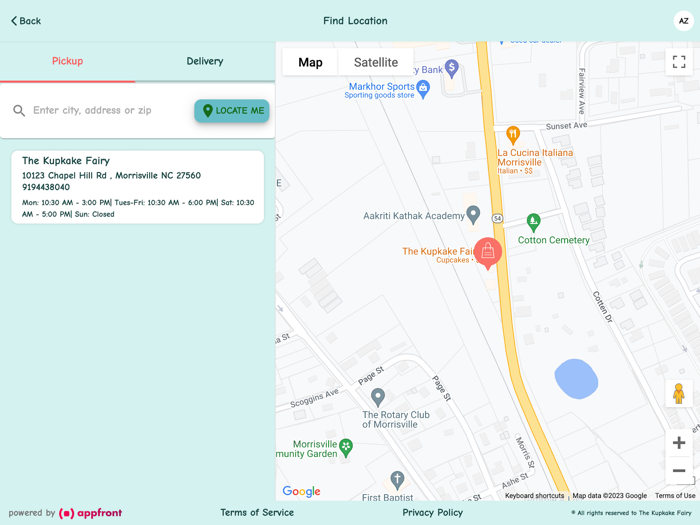The height and width of the screenshot is (525, 700).
Task: Click the Back arrow button
Action: [26, 21]
